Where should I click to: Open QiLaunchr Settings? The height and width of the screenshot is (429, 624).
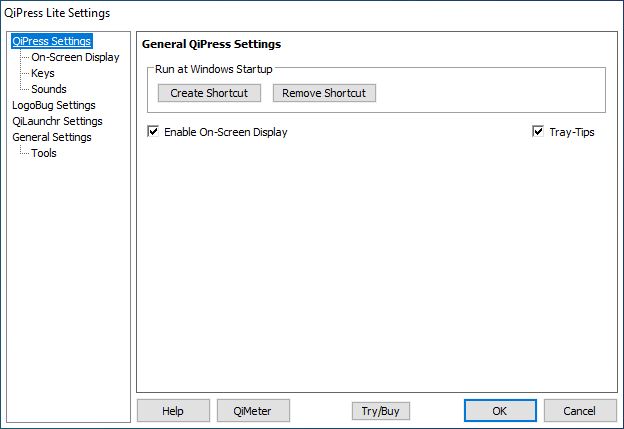tap(57, 121)
